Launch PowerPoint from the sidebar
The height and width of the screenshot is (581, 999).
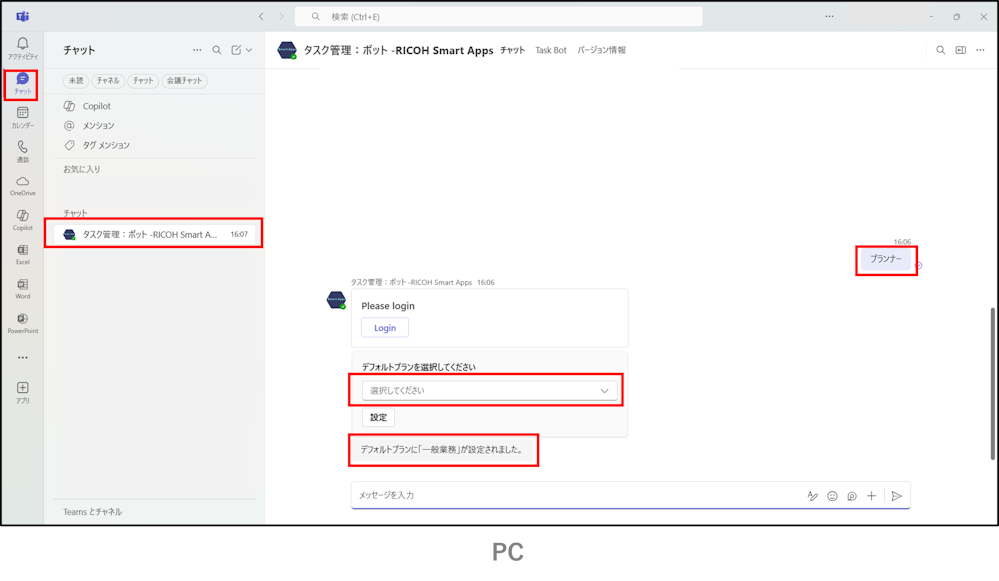click(22, 323)
